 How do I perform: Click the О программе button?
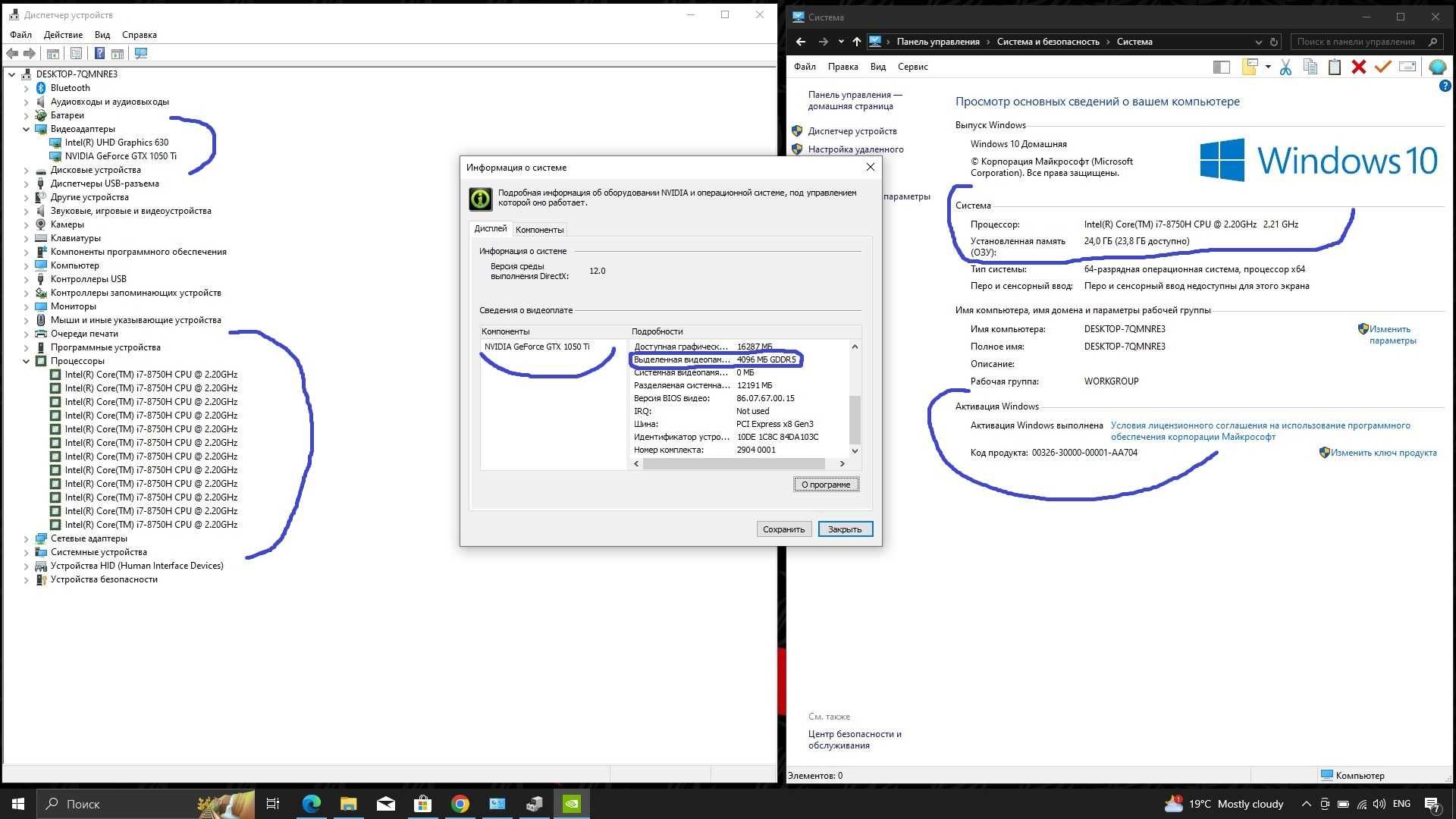(x=826, y=485)
